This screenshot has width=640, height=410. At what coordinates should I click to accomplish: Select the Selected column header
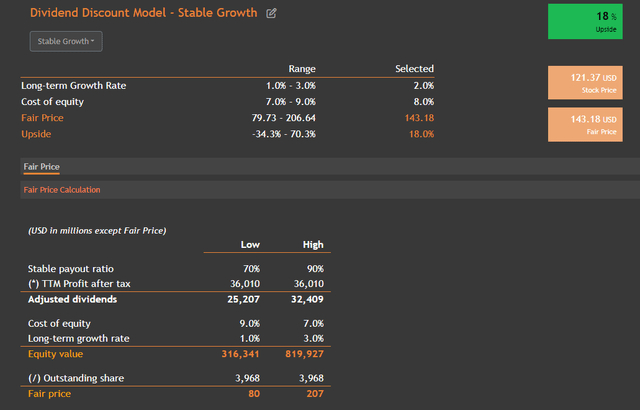click(414, 69)
